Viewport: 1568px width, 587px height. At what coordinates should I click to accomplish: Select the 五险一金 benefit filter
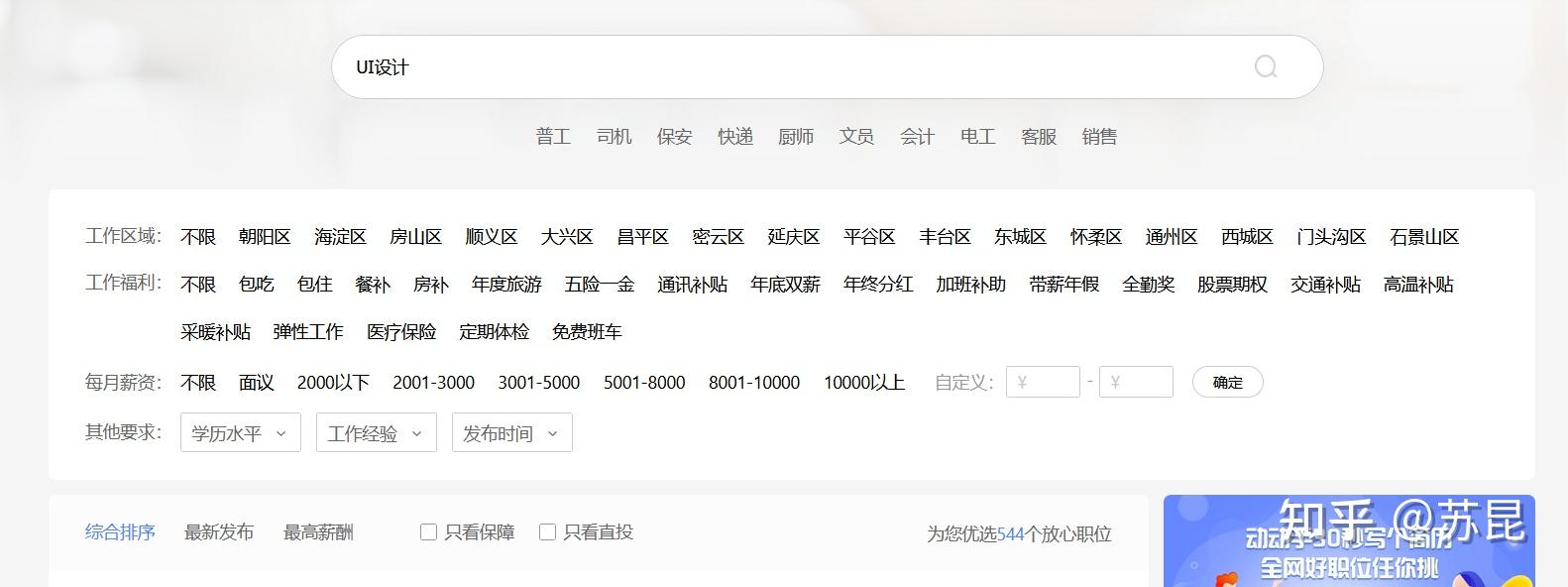[x=599, y=285]
